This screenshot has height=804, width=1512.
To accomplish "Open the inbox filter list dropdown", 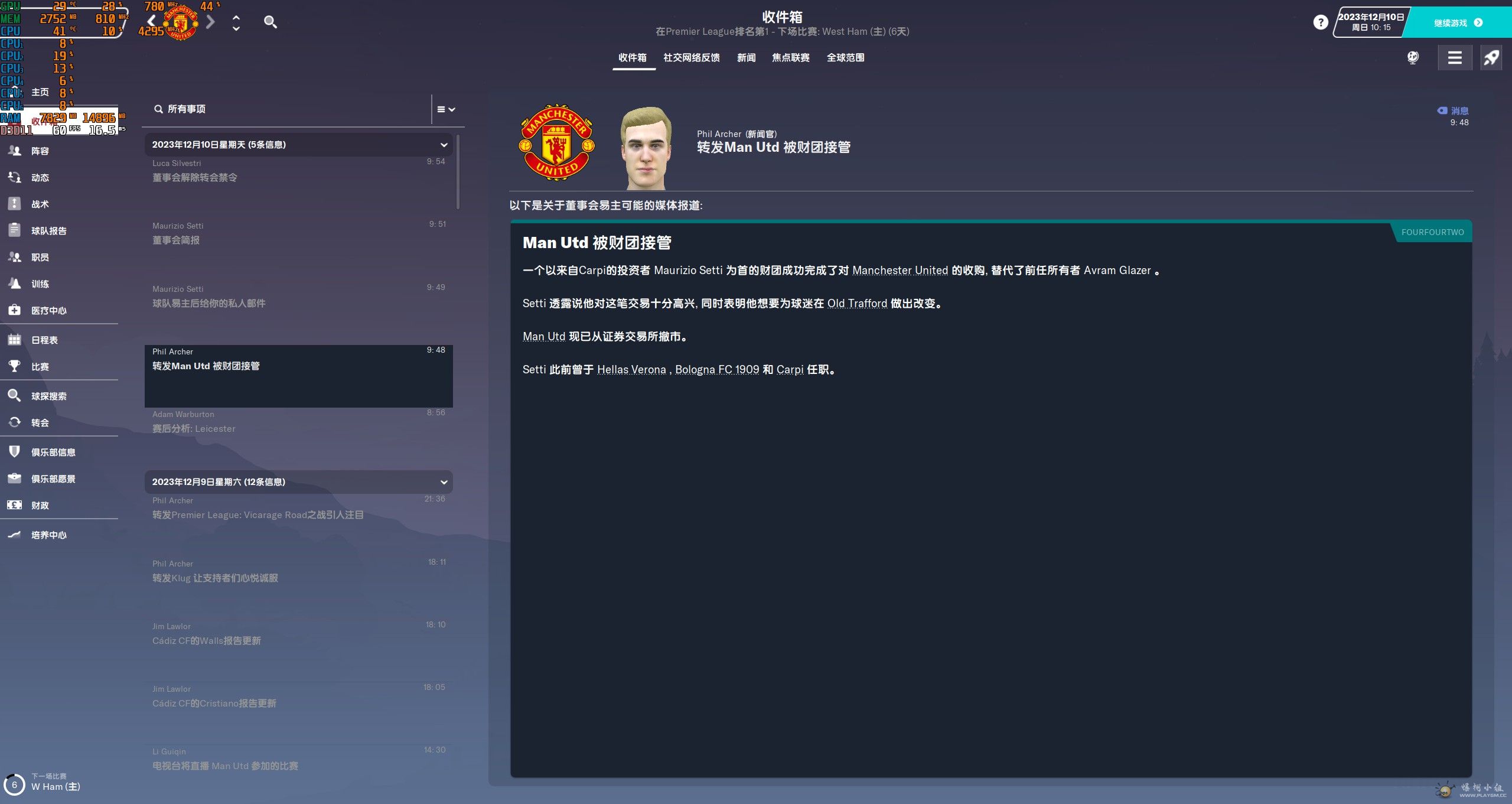I will click(446, 109).
